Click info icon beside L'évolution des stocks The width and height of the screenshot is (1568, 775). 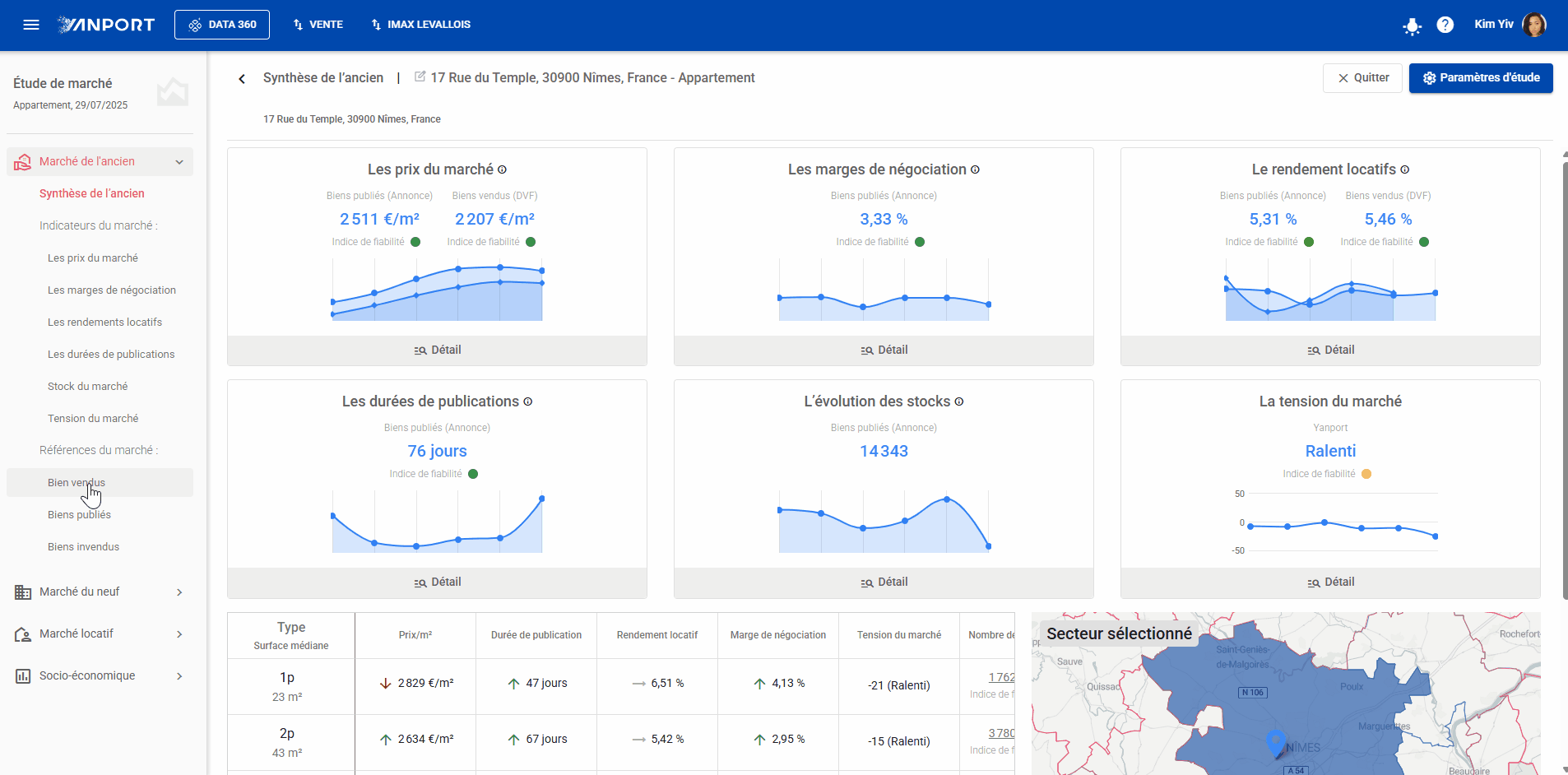(959, 401)
